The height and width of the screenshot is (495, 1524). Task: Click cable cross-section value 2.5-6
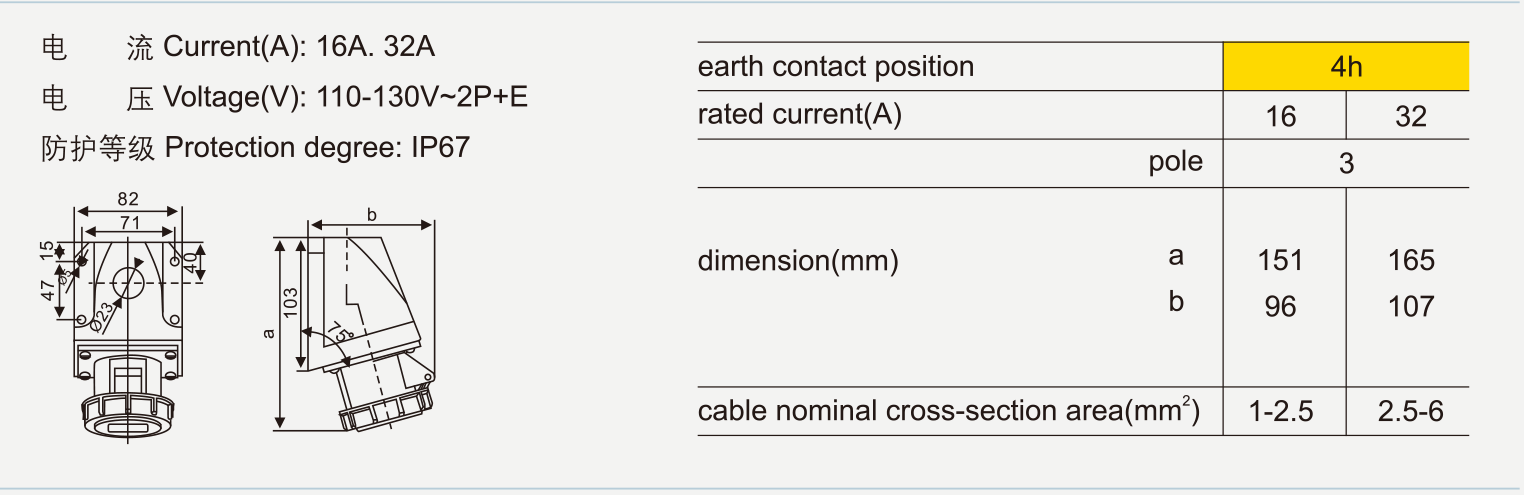pos(1410,411)
